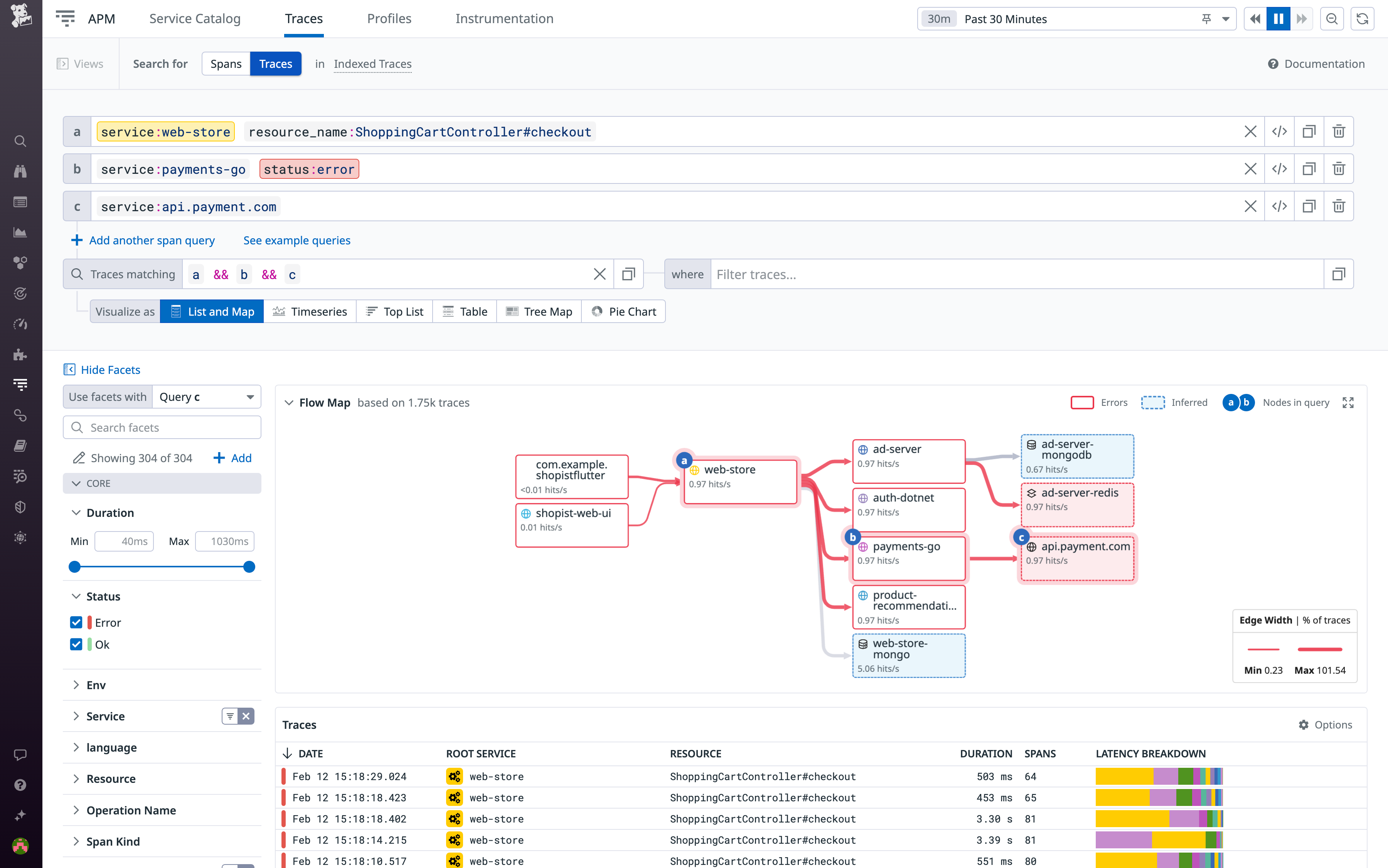1388x868 pixels.
Task: Uncheck the Ok status filter
Action: 76,644
